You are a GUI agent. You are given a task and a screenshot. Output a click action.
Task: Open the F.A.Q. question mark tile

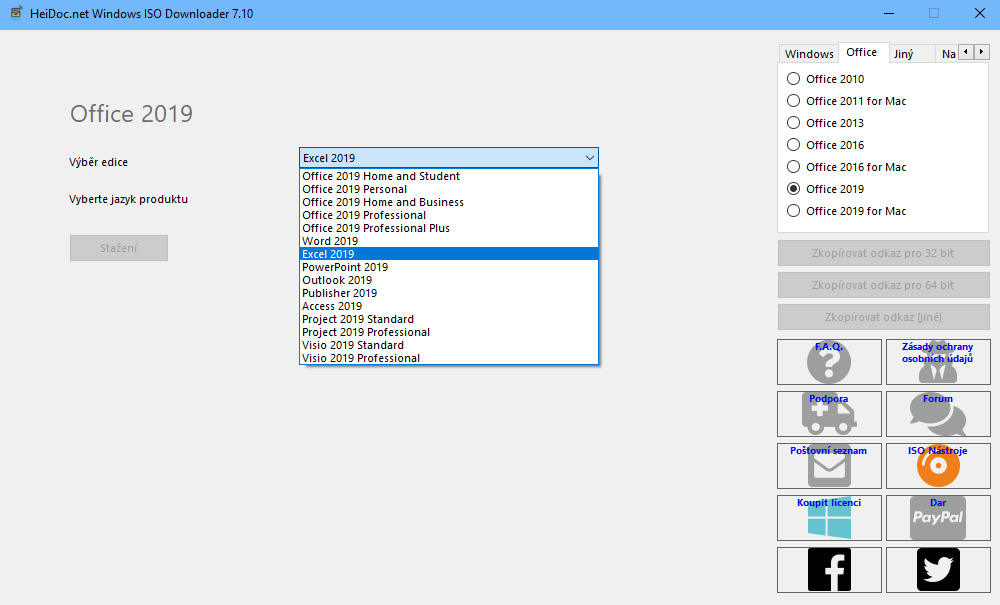[x=829, y=362]
